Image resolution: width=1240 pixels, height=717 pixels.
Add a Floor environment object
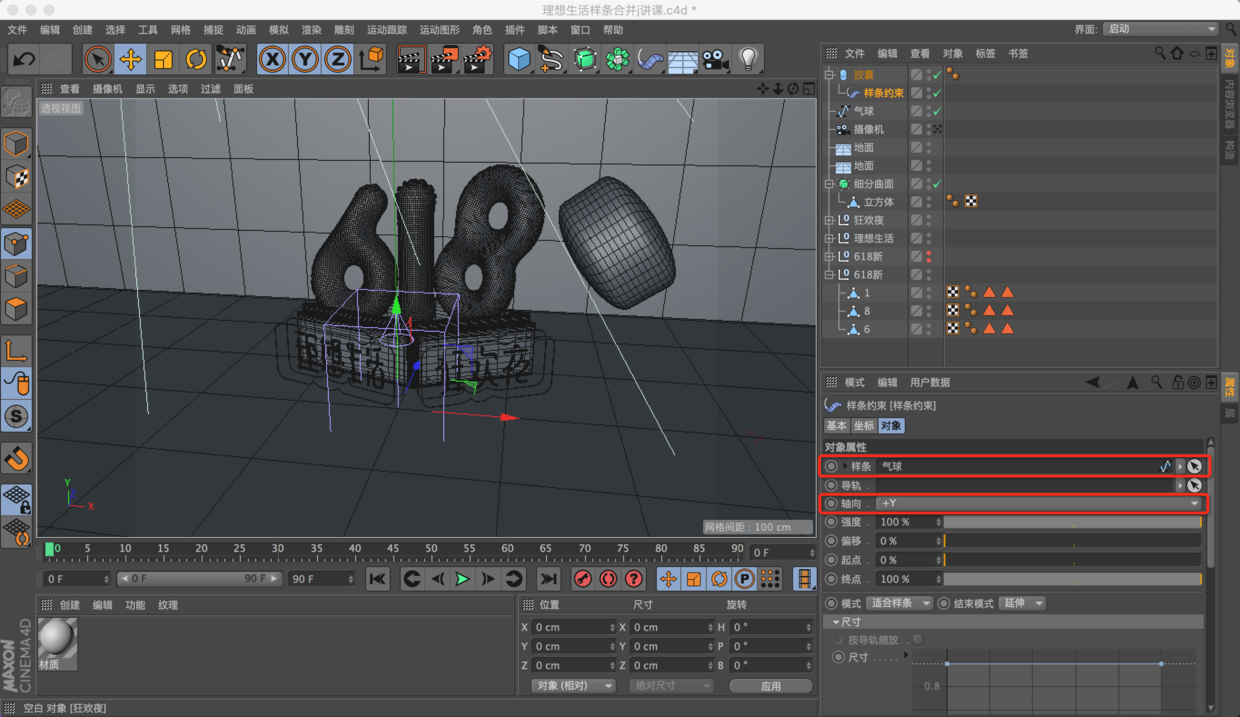point(683,59)
